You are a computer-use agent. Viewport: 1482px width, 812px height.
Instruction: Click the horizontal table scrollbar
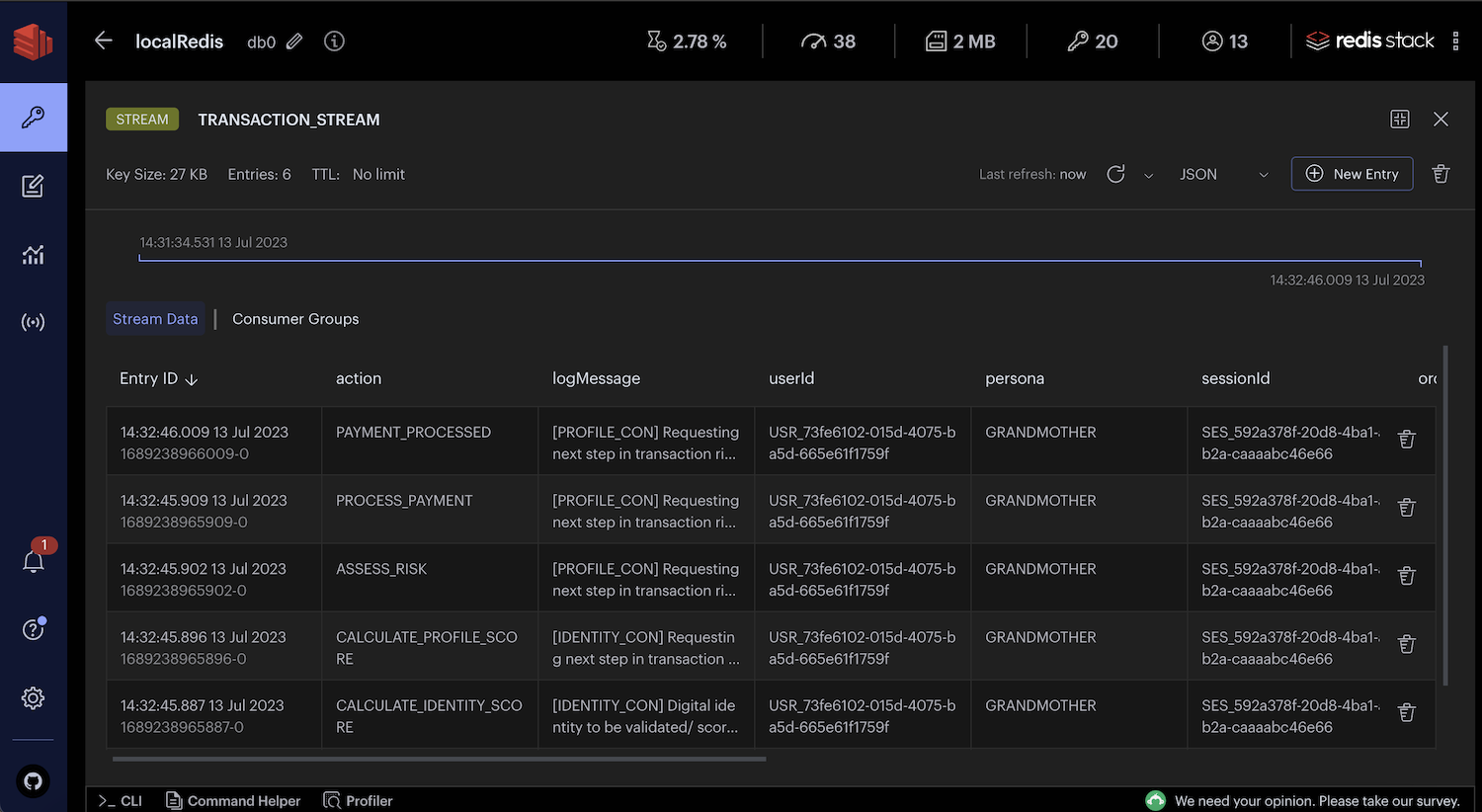tap(440, 759)
